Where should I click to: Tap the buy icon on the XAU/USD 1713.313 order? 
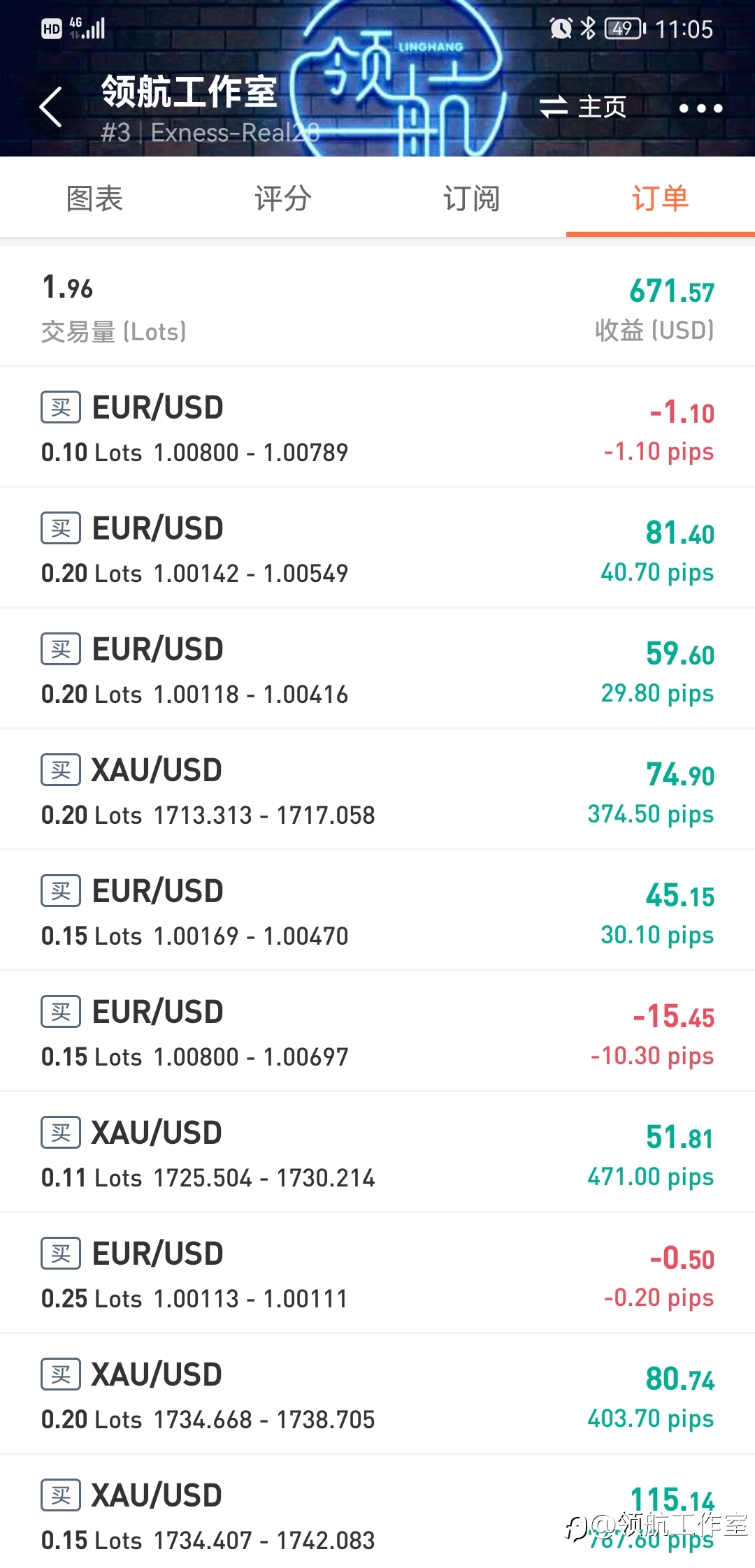(61, 770)
